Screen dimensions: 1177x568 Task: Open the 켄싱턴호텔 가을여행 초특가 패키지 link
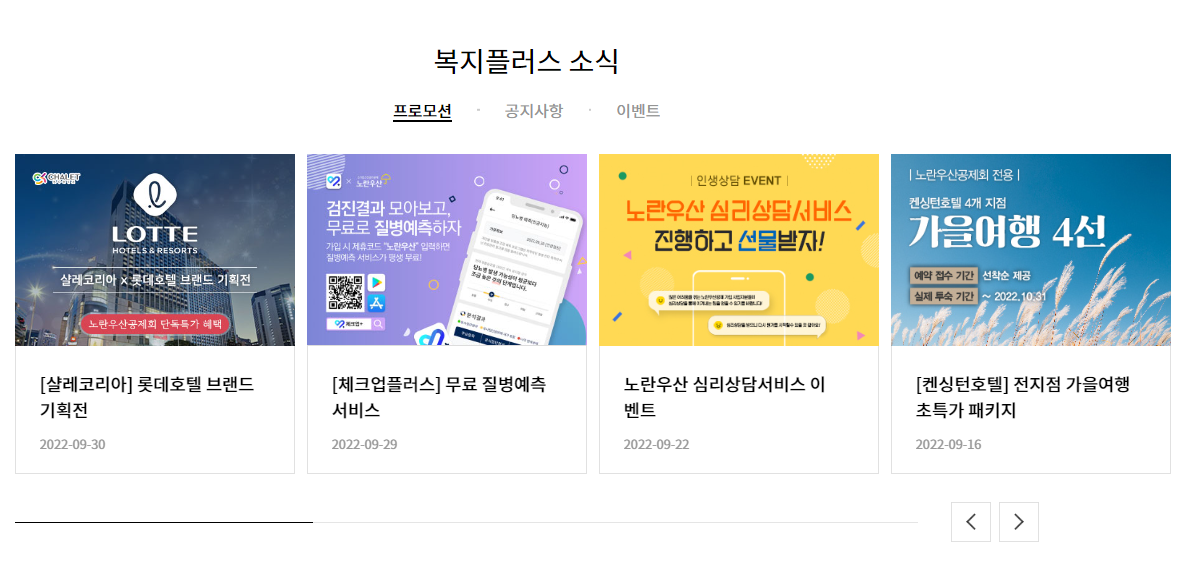click(x=1023, y=398)
